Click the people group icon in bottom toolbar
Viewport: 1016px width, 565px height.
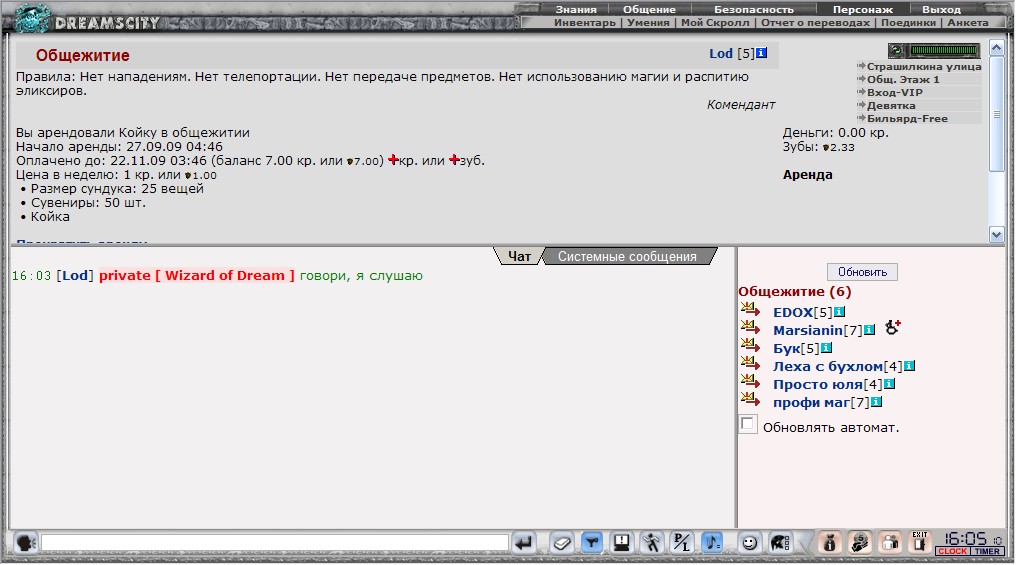890,542
